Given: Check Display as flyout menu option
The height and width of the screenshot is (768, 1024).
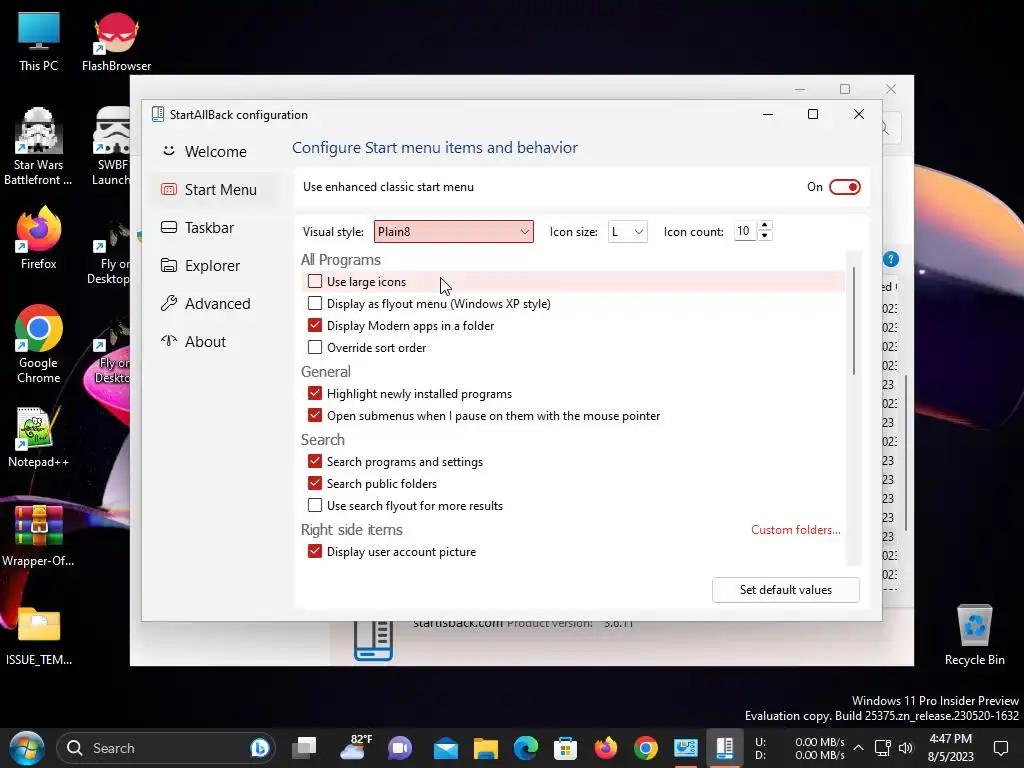Looking at the screenshot, I should tap(315, 304).
